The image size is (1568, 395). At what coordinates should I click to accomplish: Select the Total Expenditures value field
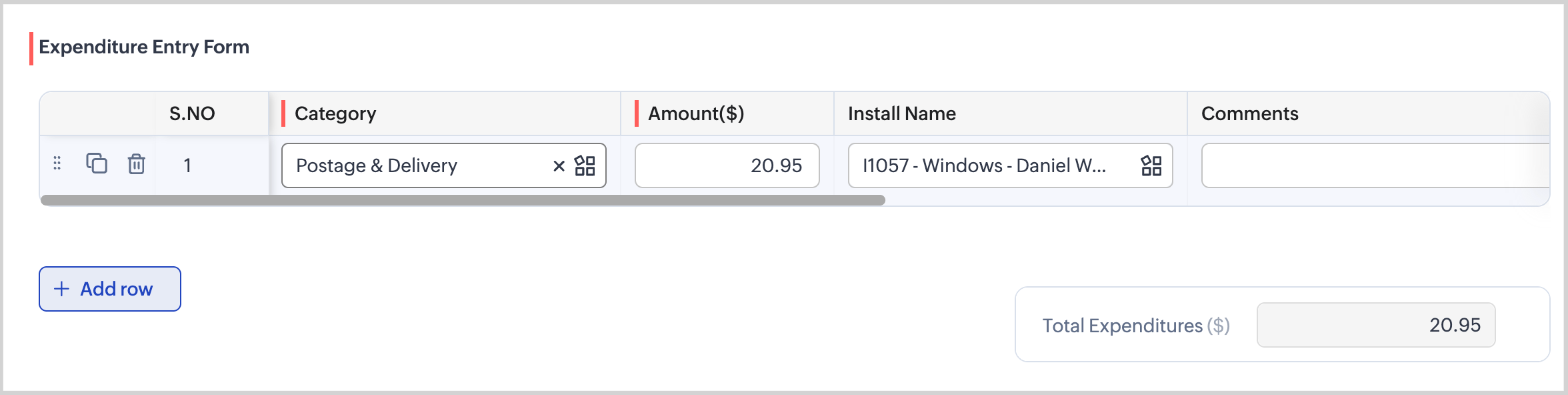[1375, 325]
